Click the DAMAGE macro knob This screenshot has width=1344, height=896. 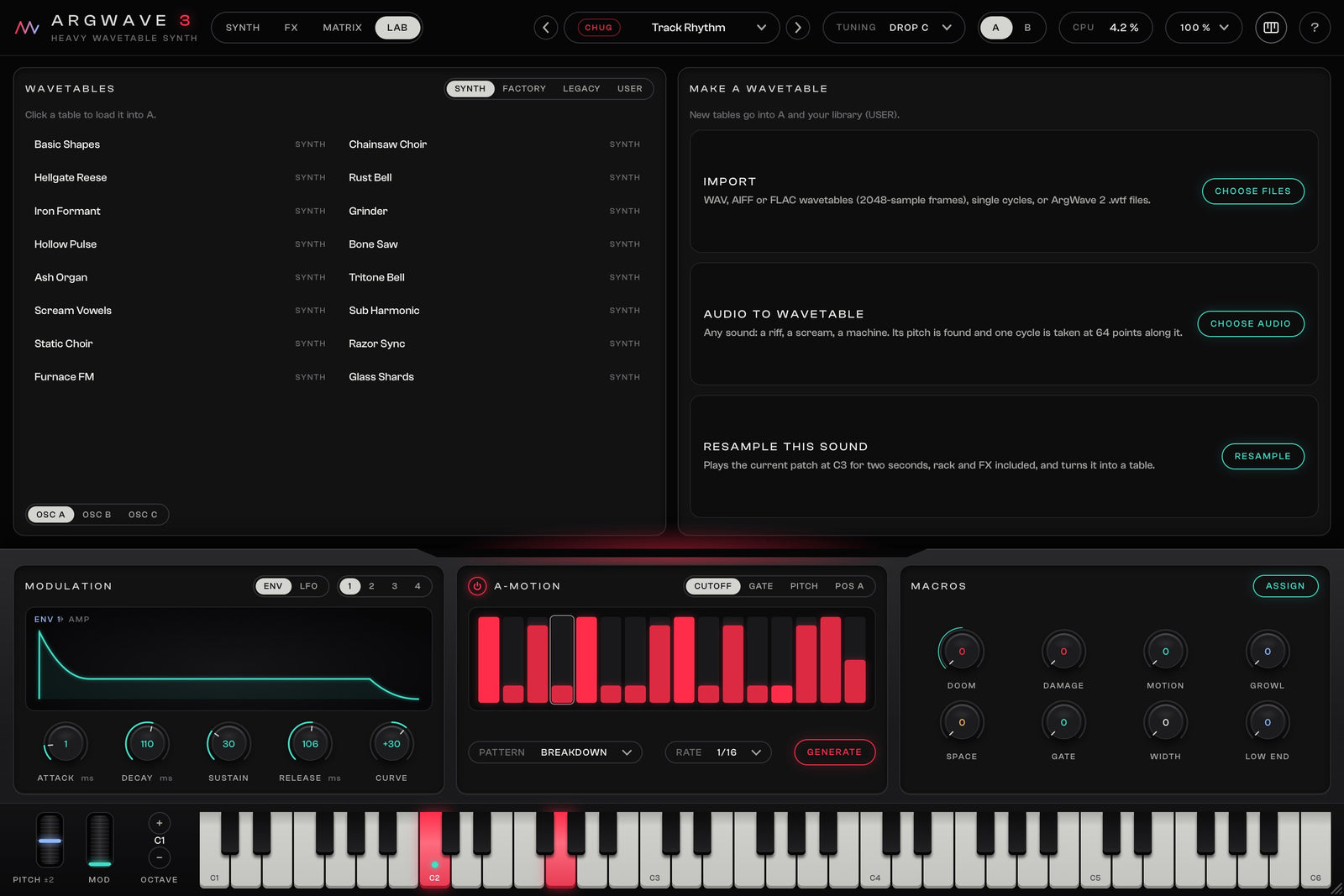pyautogui.click(x=1063, y=651)
